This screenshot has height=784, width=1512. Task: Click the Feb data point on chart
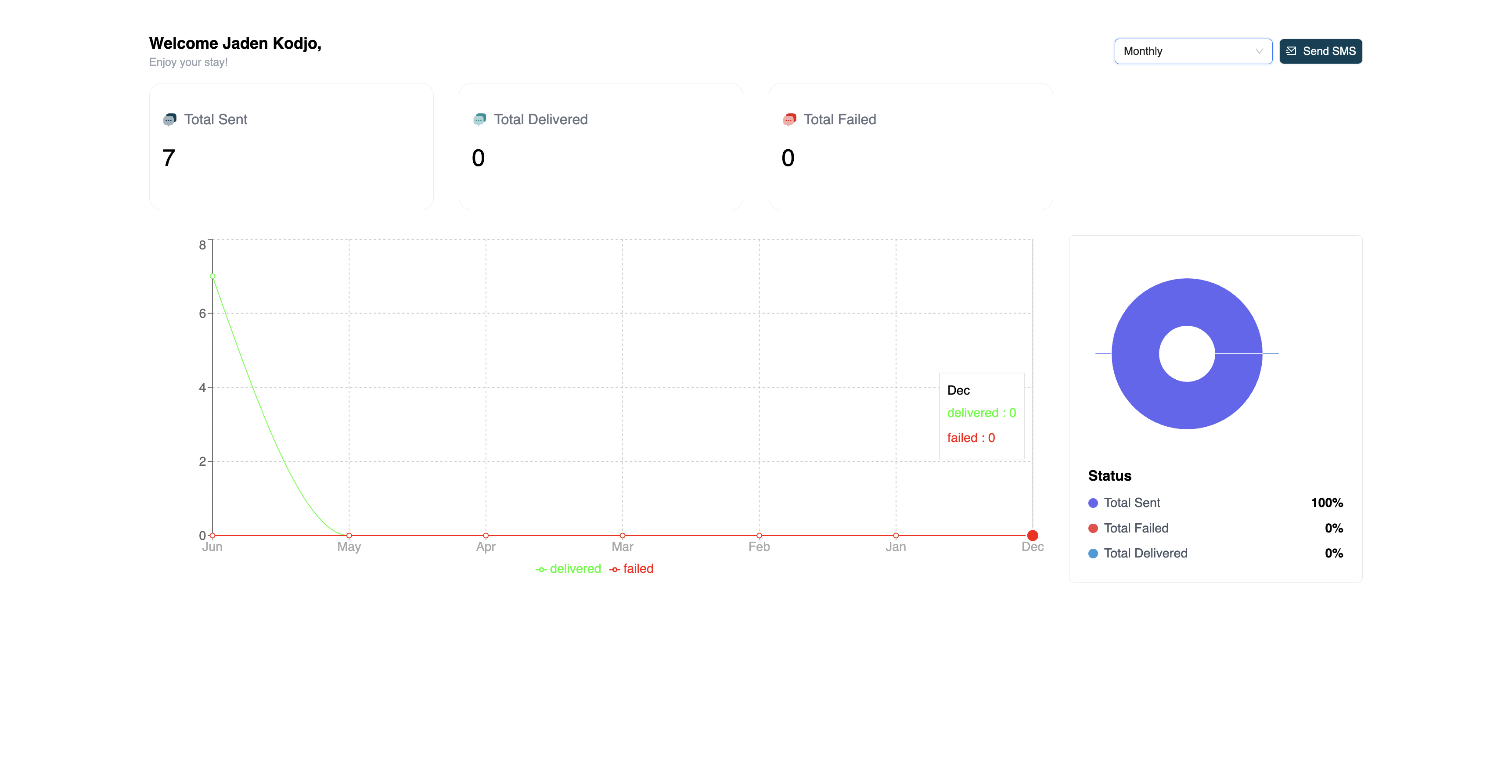pyautogui.click(x=759, y=535)
